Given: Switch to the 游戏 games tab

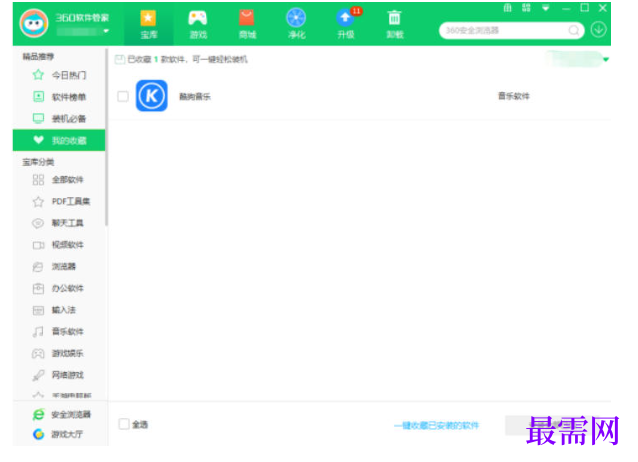Looking at the screenshot, I should point(198,24).
